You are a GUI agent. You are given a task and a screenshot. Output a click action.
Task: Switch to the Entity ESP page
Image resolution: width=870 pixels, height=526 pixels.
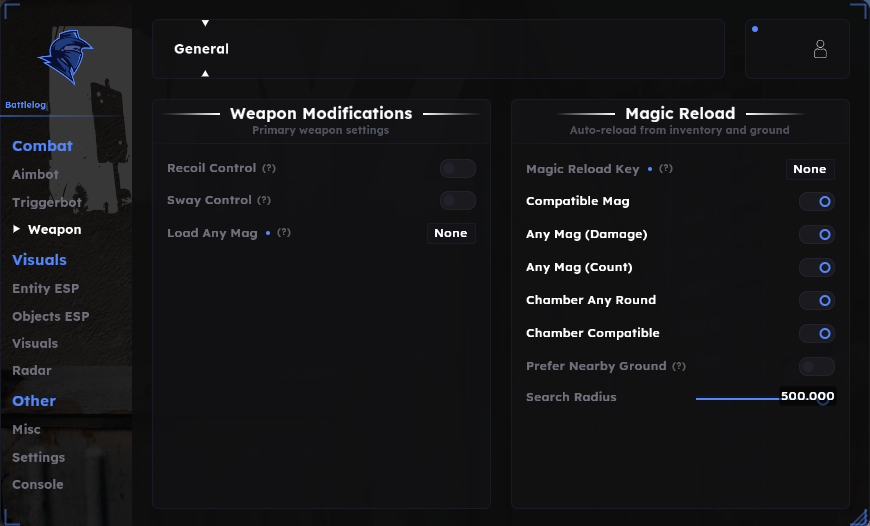pos(45,289)
